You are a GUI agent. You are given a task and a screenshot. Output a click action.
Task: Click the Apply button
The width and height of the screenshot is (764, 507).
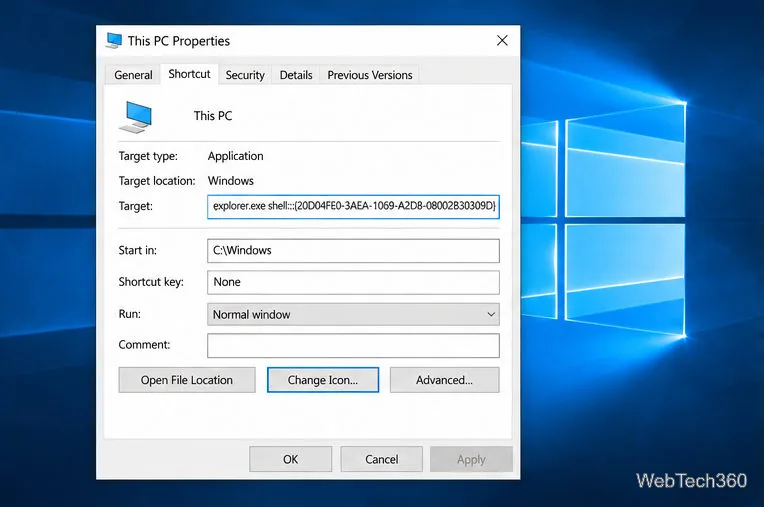[x=471, y=459]
